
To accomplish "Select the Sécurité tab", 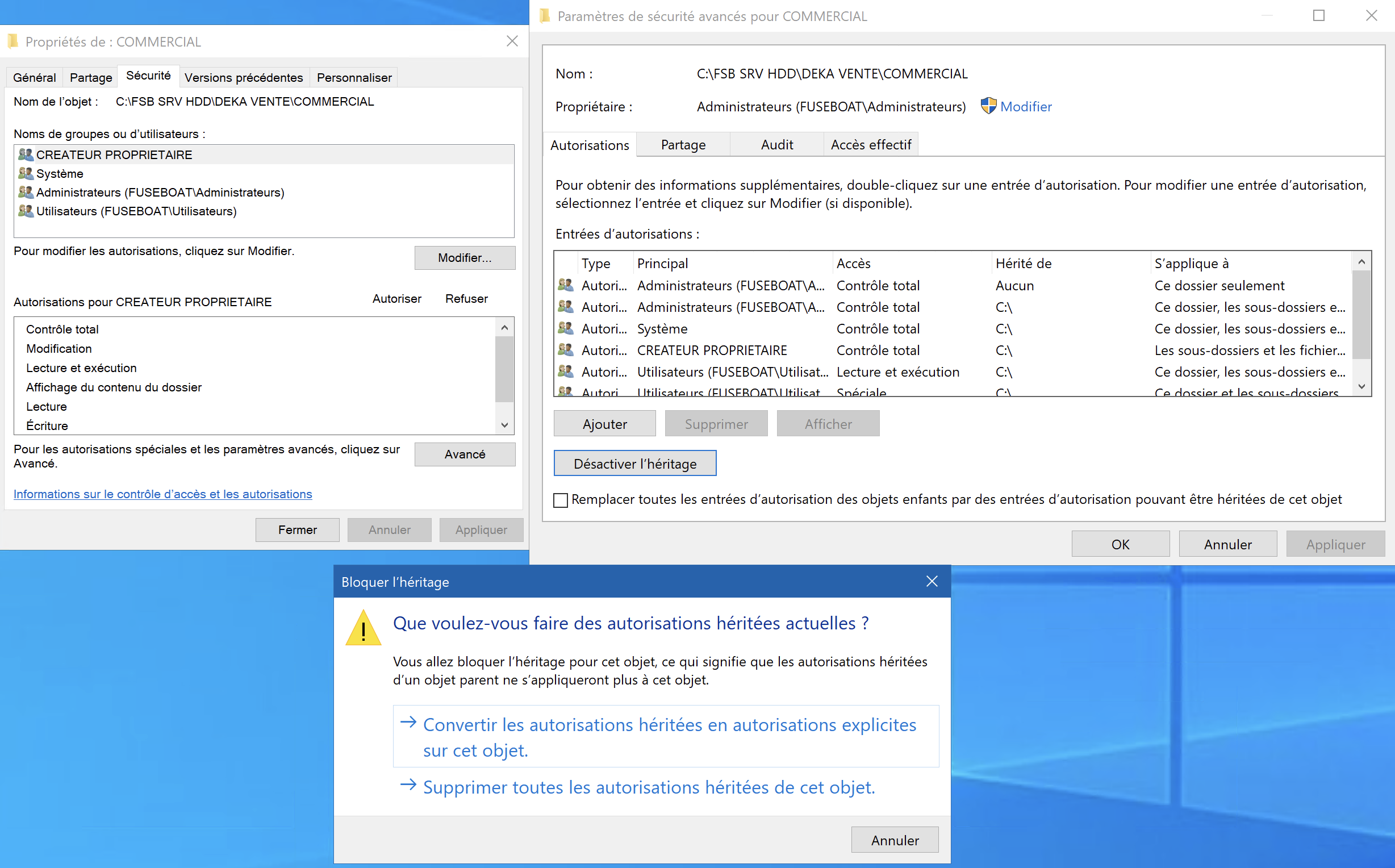I will (x=149, y=76).
